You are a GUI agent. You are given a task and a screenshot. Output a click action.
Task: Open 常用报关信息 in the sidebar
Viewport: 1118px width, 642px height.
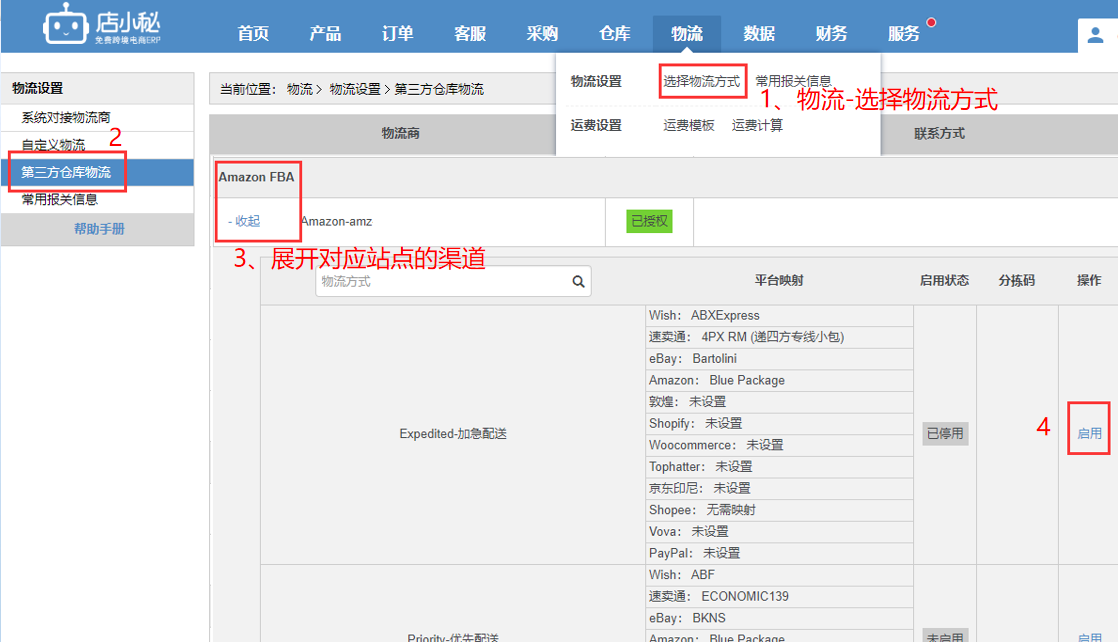click(x=59, y=200)
